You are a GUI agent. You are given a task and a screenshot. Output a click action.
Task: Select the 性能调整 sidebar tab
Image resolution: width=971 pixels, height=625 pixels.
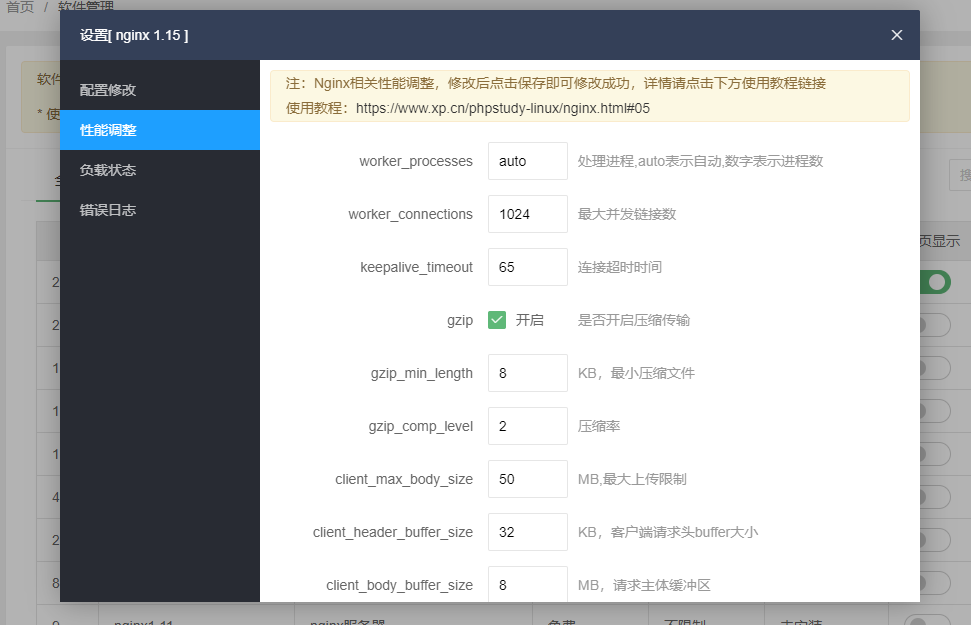point(108,130)
